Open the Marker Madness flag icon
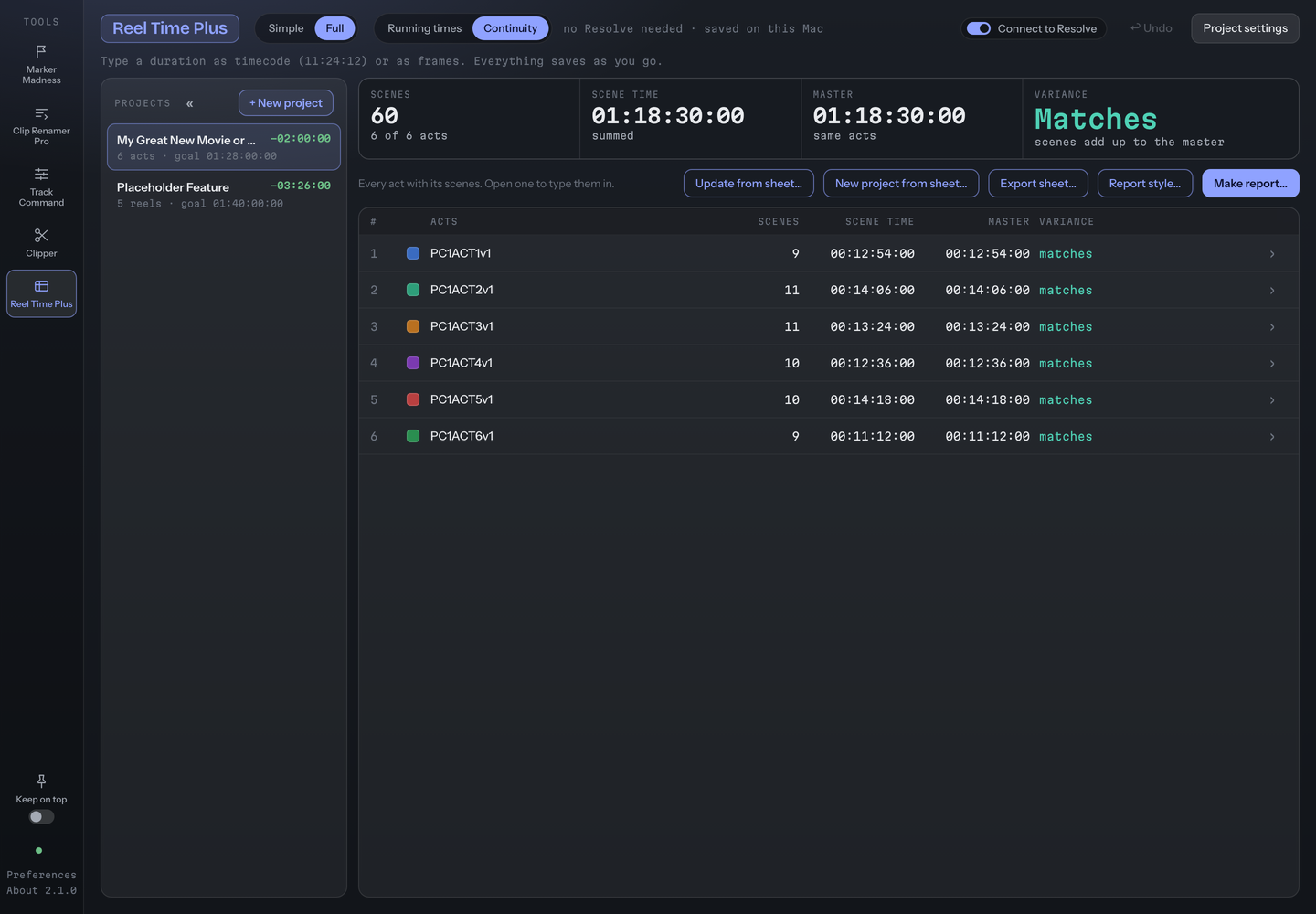 coord(41,51)
